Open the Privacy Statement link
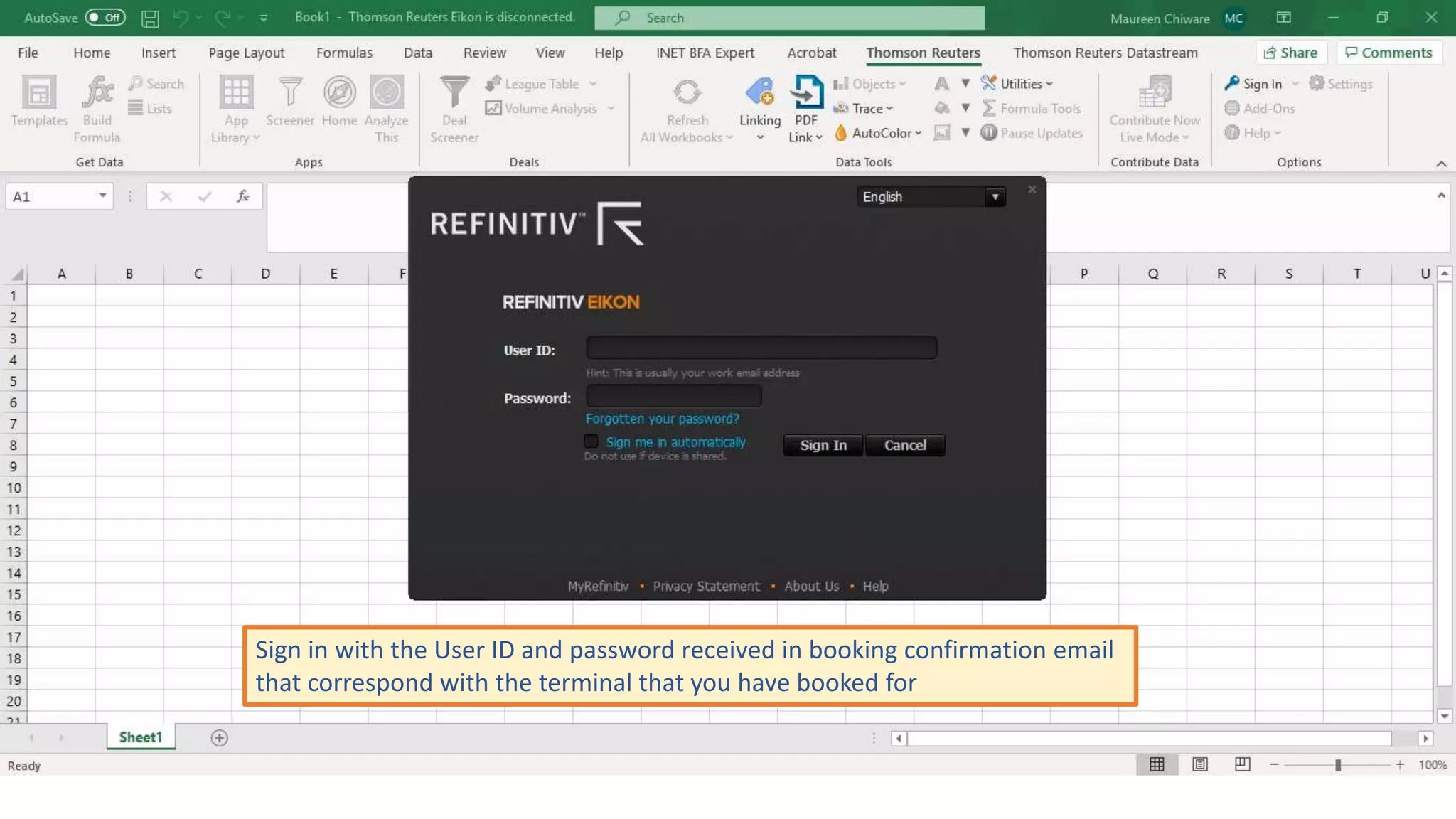This screenshot has width=1456, height=819. [706, 586]
